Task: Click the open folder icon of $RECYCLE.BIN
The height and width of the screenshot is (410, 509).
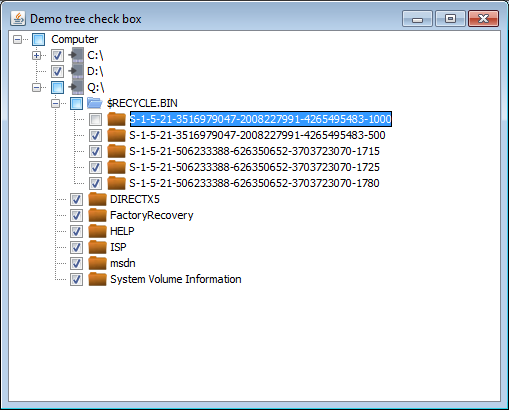Action: point(95,103)
